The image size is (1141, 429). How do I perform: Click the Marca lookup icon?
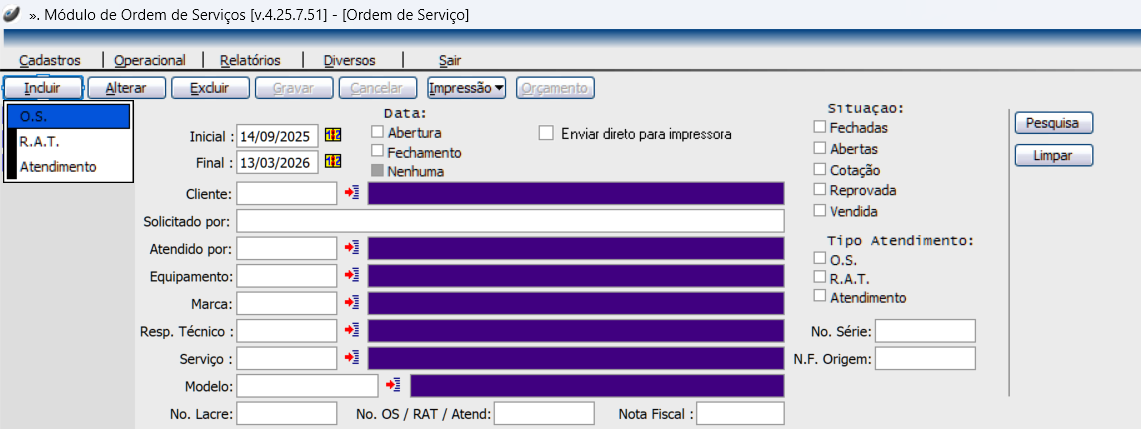pyautogui.click(x=352, y=302)
